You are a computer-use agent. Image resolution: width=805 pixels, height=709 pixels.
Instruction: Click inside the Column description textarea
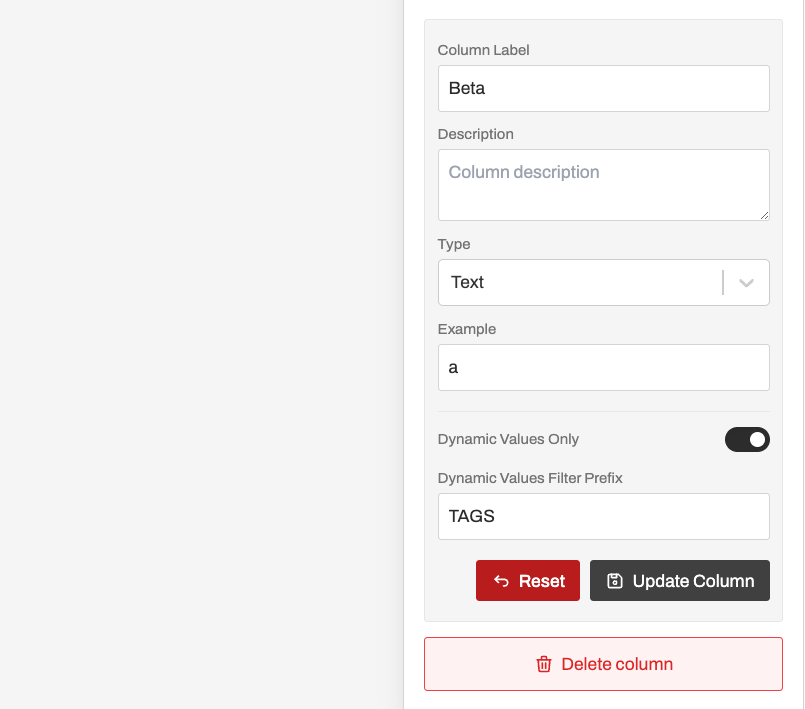[x=603, y=185]
